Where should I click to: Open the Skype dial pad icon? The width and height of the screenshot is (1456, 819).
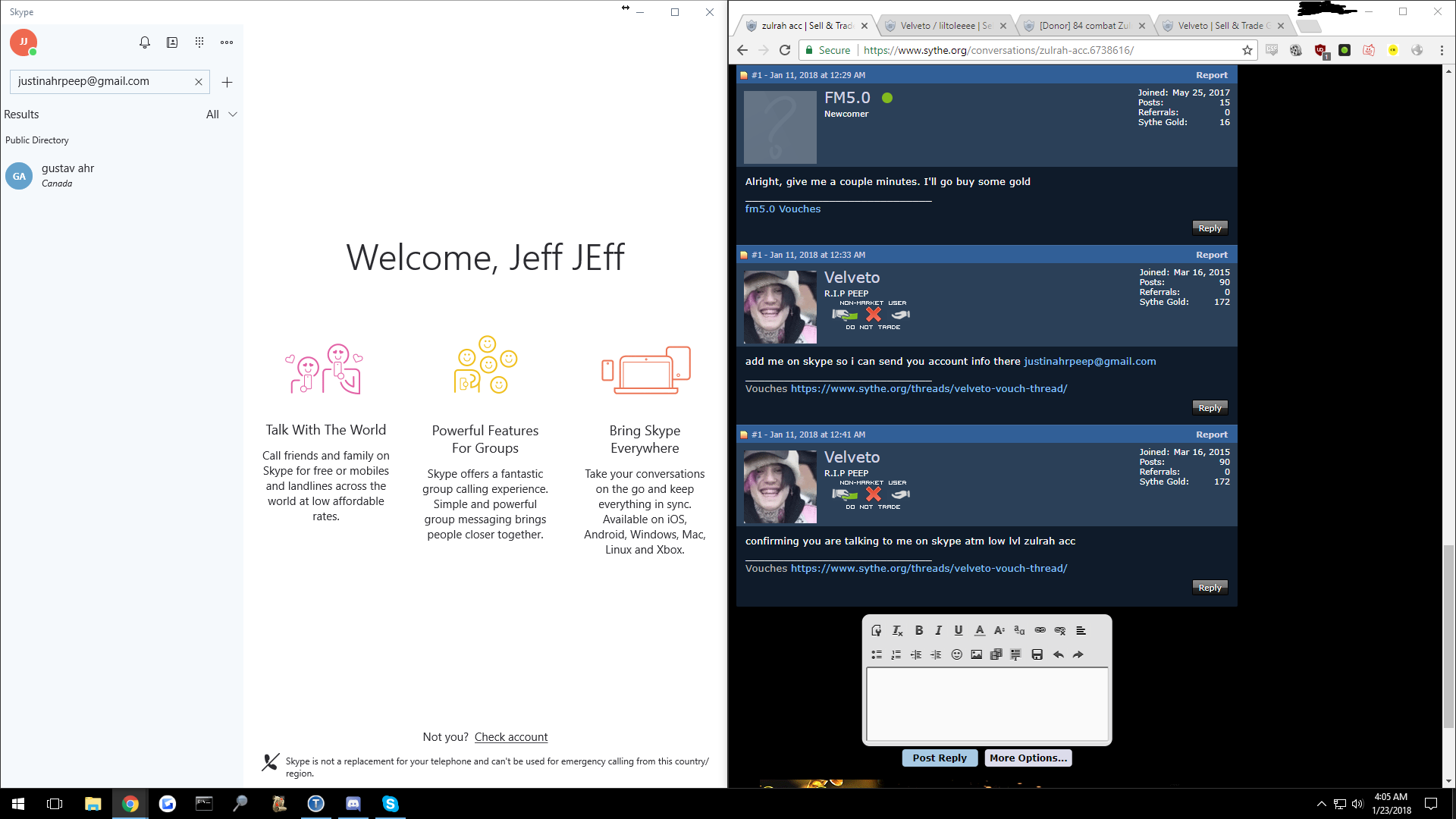[x=199, y=42]
